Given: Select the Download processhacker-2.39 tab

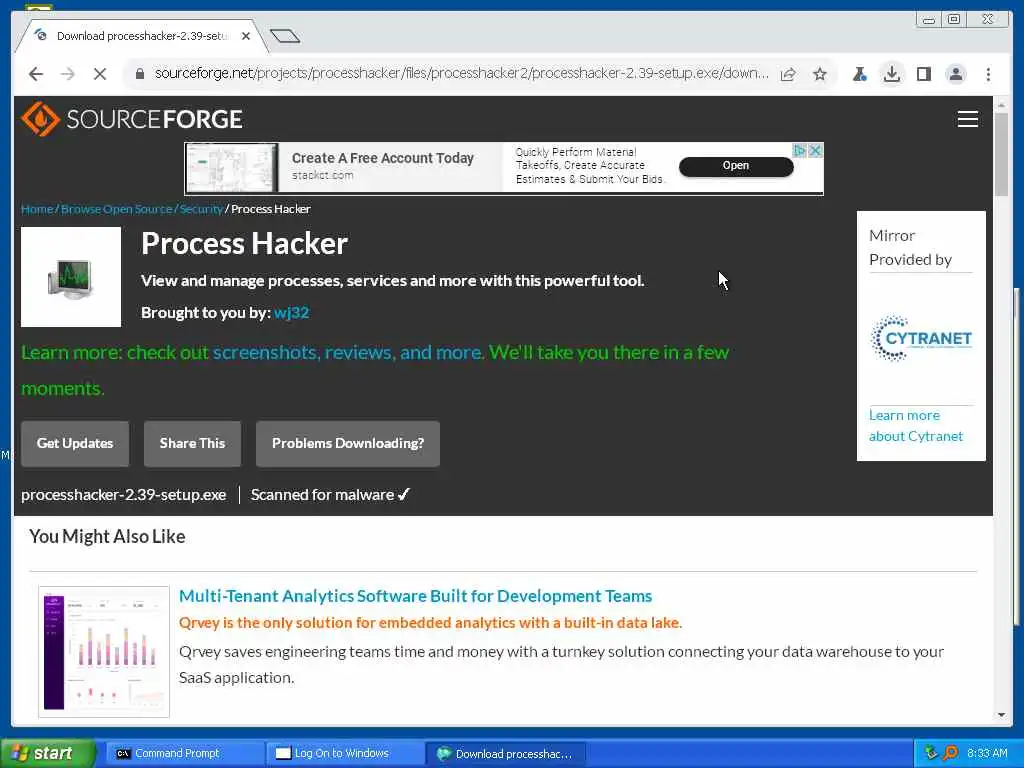Looking at the screenshot, I should coord(140,36).
